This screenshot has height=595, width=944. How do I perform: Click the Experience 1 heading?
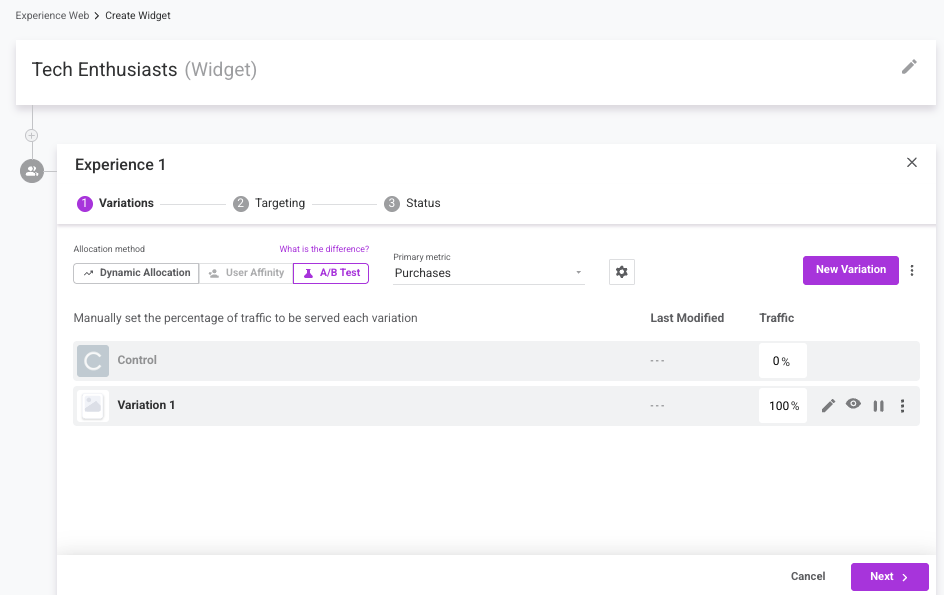click(120, 164)
